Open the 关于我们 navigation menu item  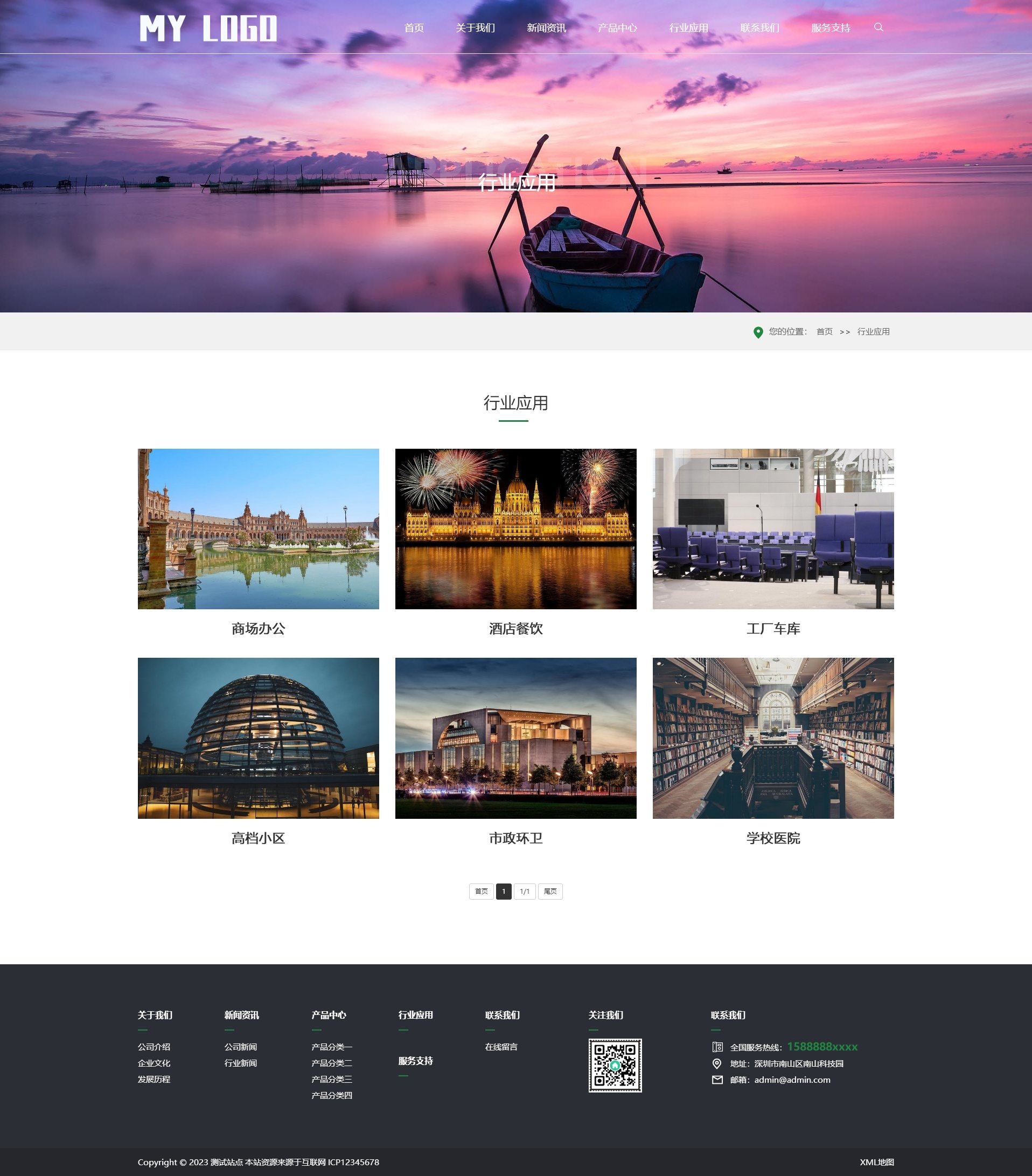tap(475, 27)
